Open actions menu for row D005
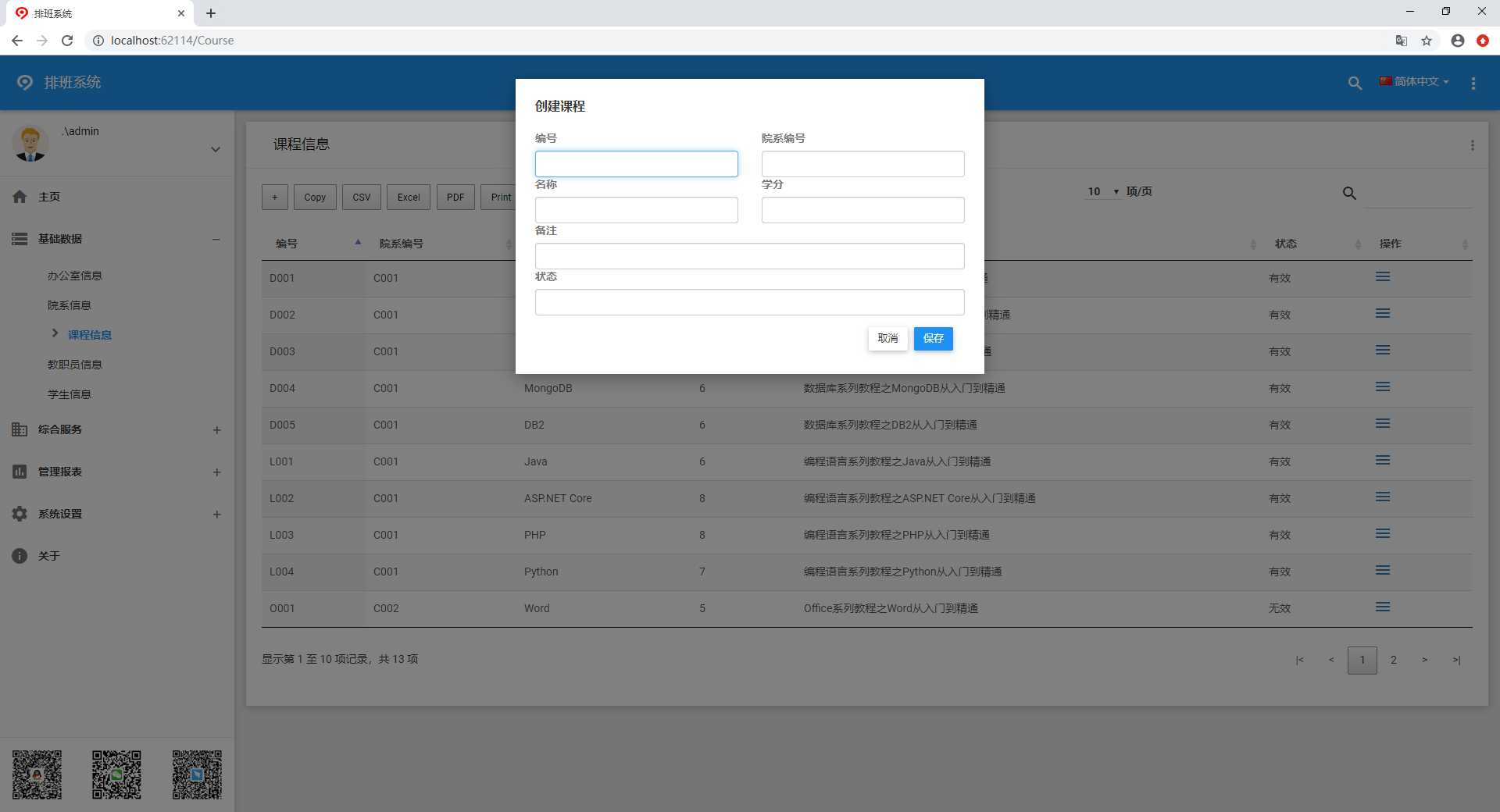1500x812 pixels. pos(1383,424)
